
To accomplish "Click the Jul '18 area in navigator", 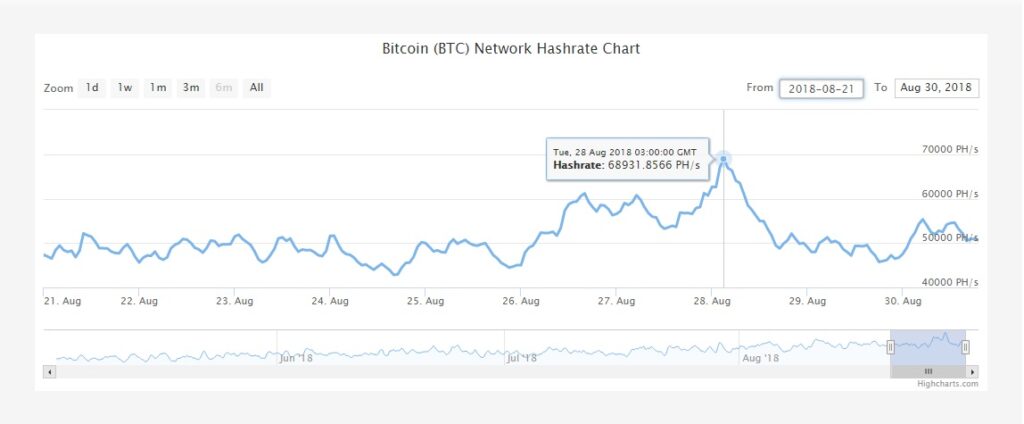I will pyautogui.click(x=521, y=358).
